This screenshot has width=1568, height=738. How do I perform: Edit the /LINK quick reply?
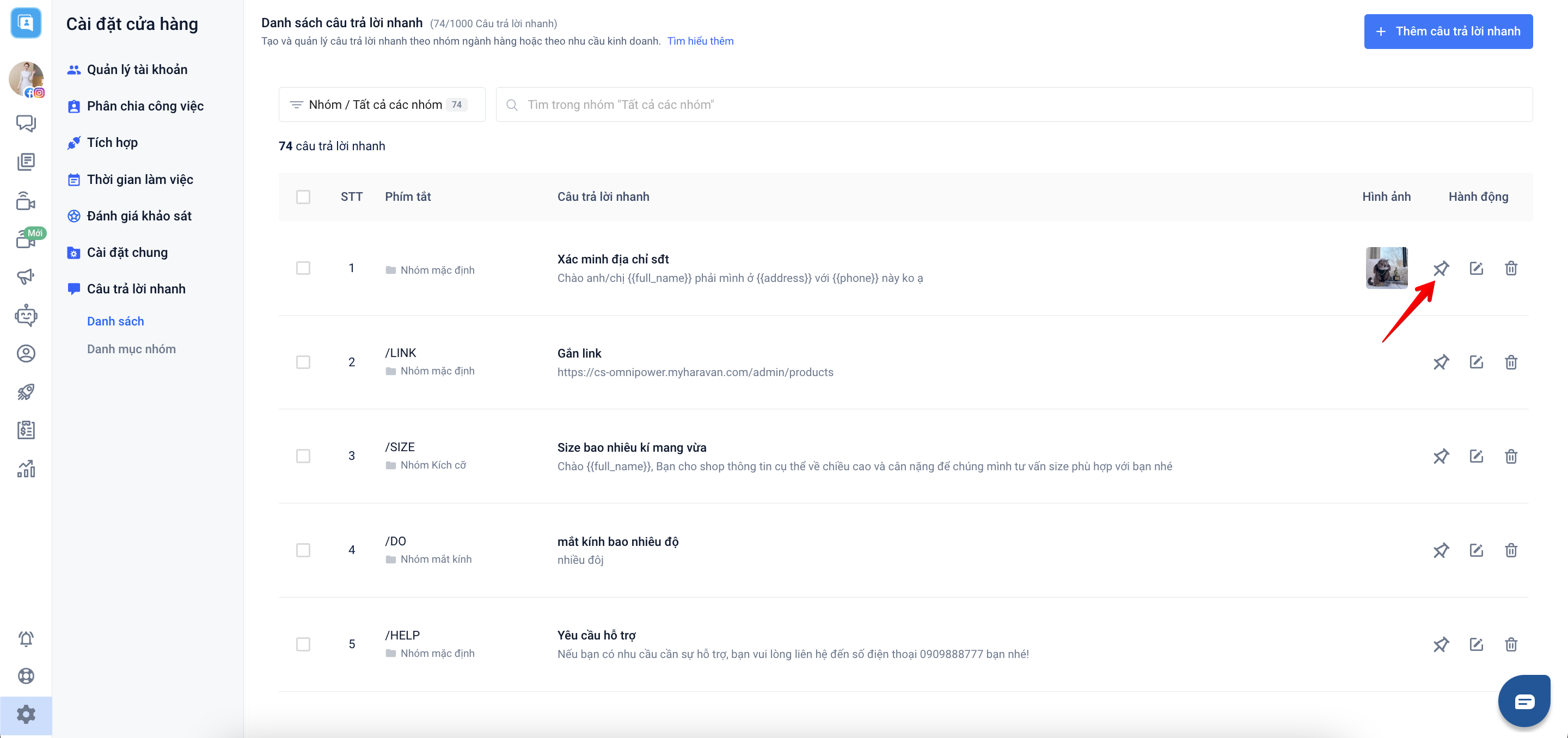tap(1475, 362)
